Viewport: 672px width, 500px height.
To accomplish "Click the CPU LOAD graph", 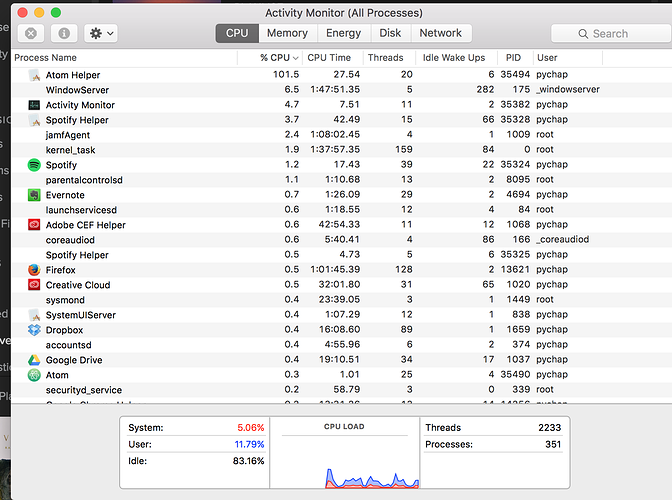I will (345, 452).
